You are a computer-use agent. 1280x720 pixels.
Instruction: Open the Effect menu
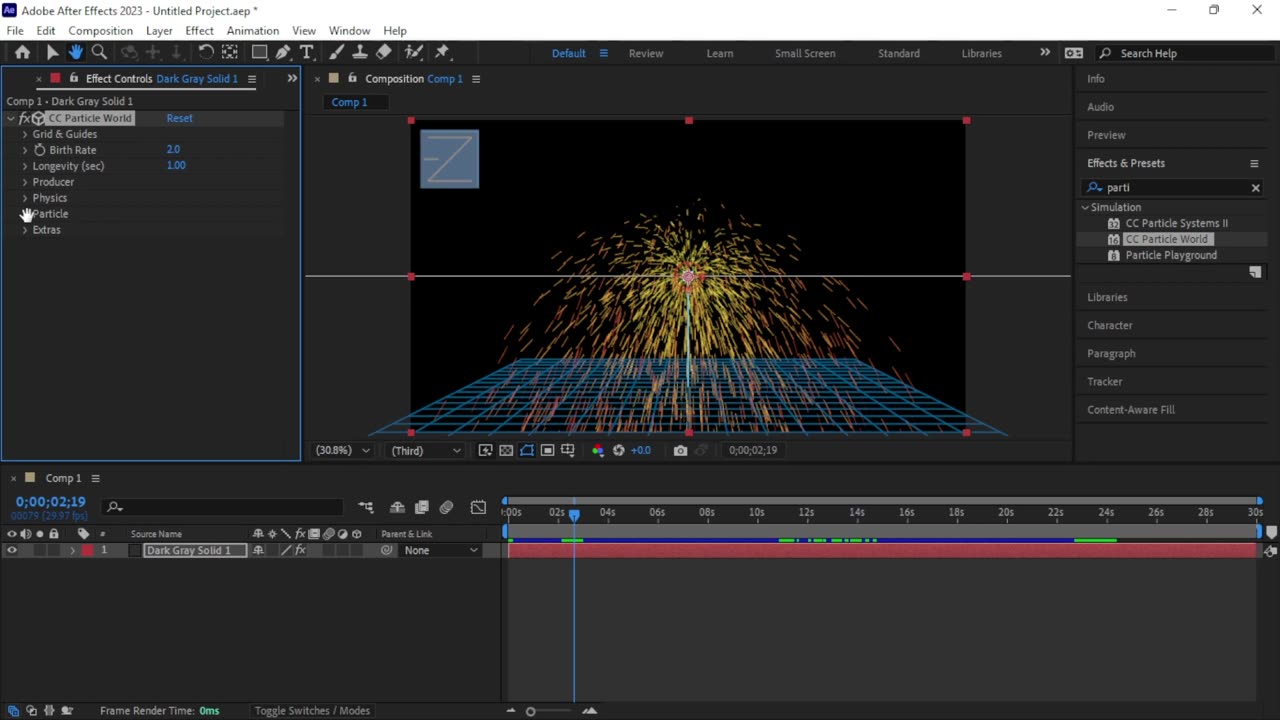(199, 31)
